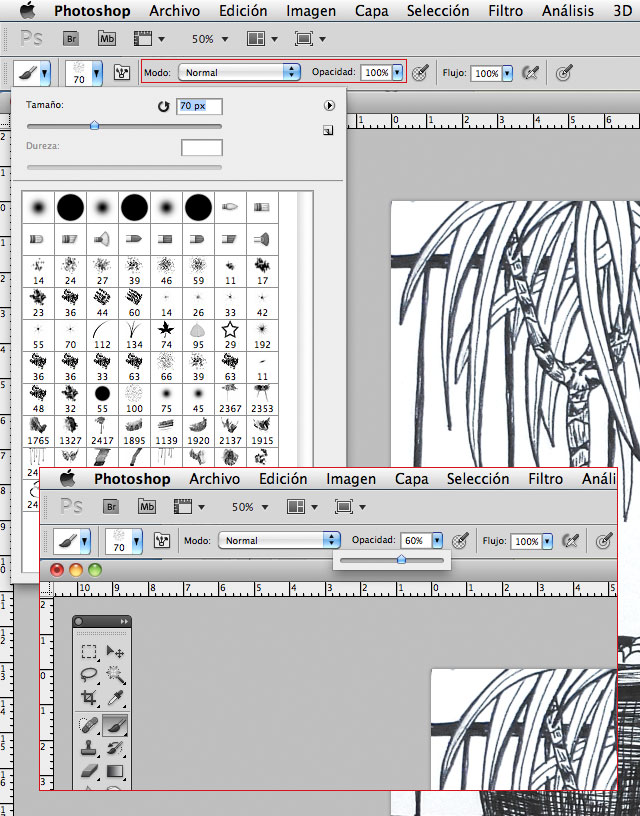Screen dimensions: 640x816
Task: Open the Archivo menu in main window
Action: pyautogui.click(x=174, y=11)
